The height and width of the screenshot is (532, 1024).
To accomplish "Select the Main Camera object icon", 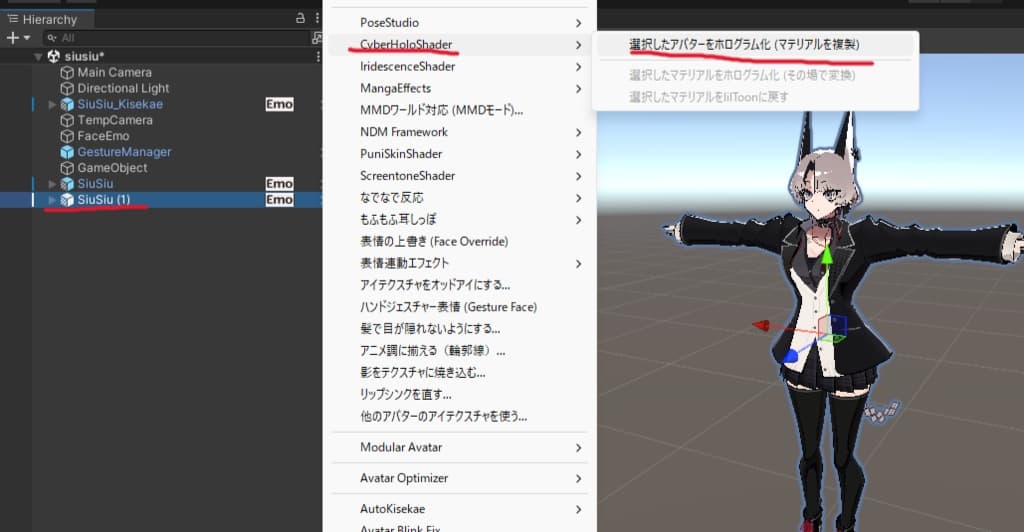I will 67,72.
